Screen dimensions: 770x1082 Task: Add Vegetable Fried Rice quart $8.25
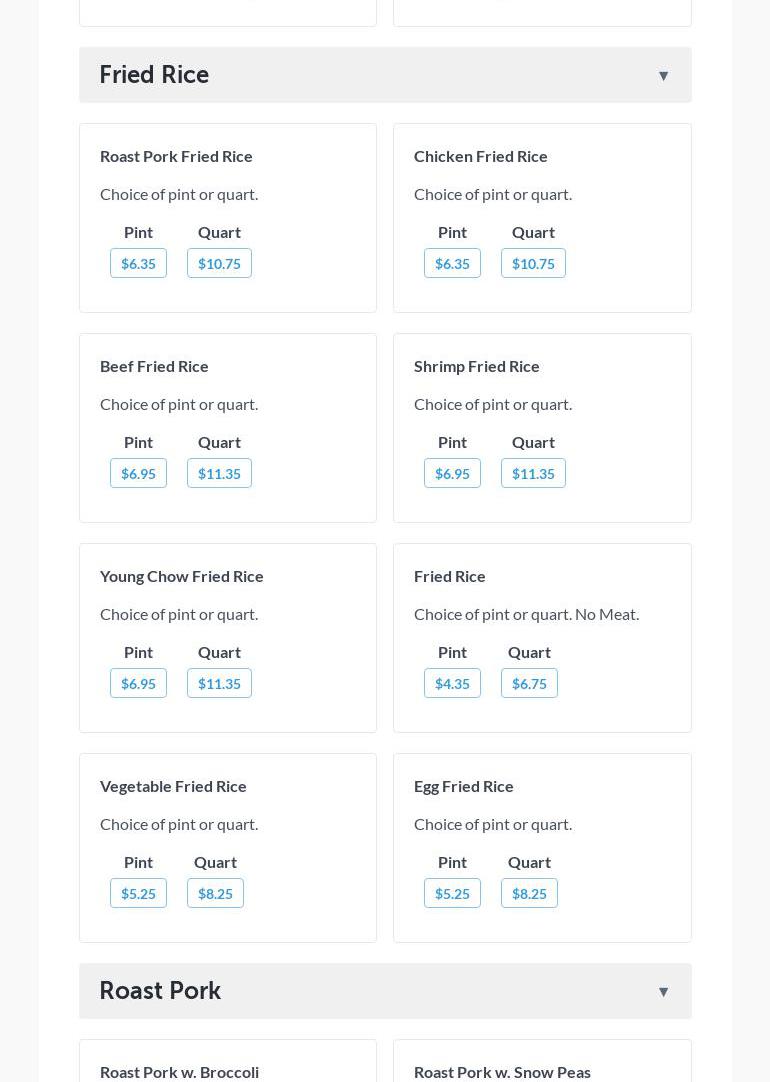(215, 894)
